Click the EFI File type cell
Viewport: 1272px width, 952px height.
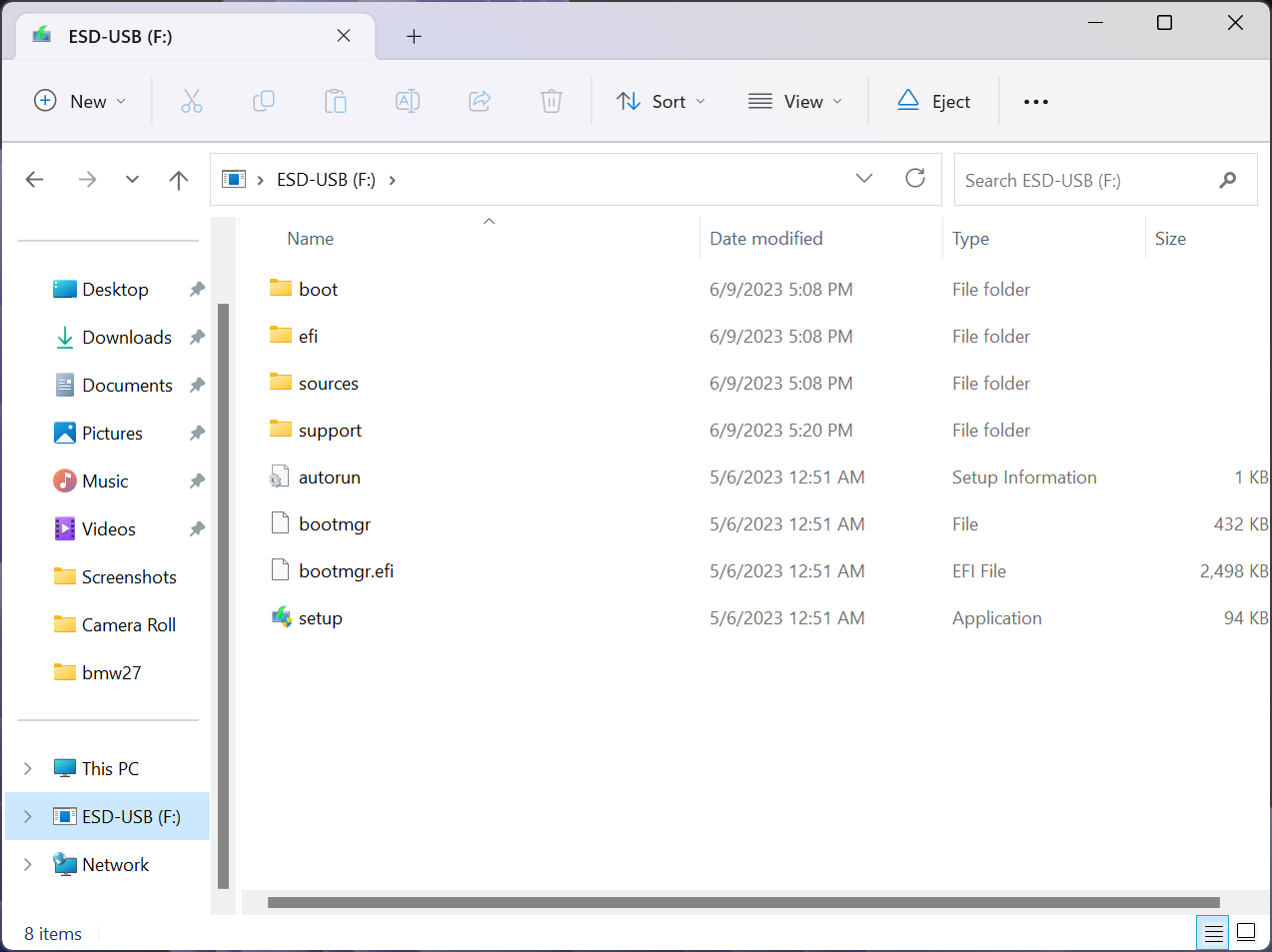coord(979,571)
